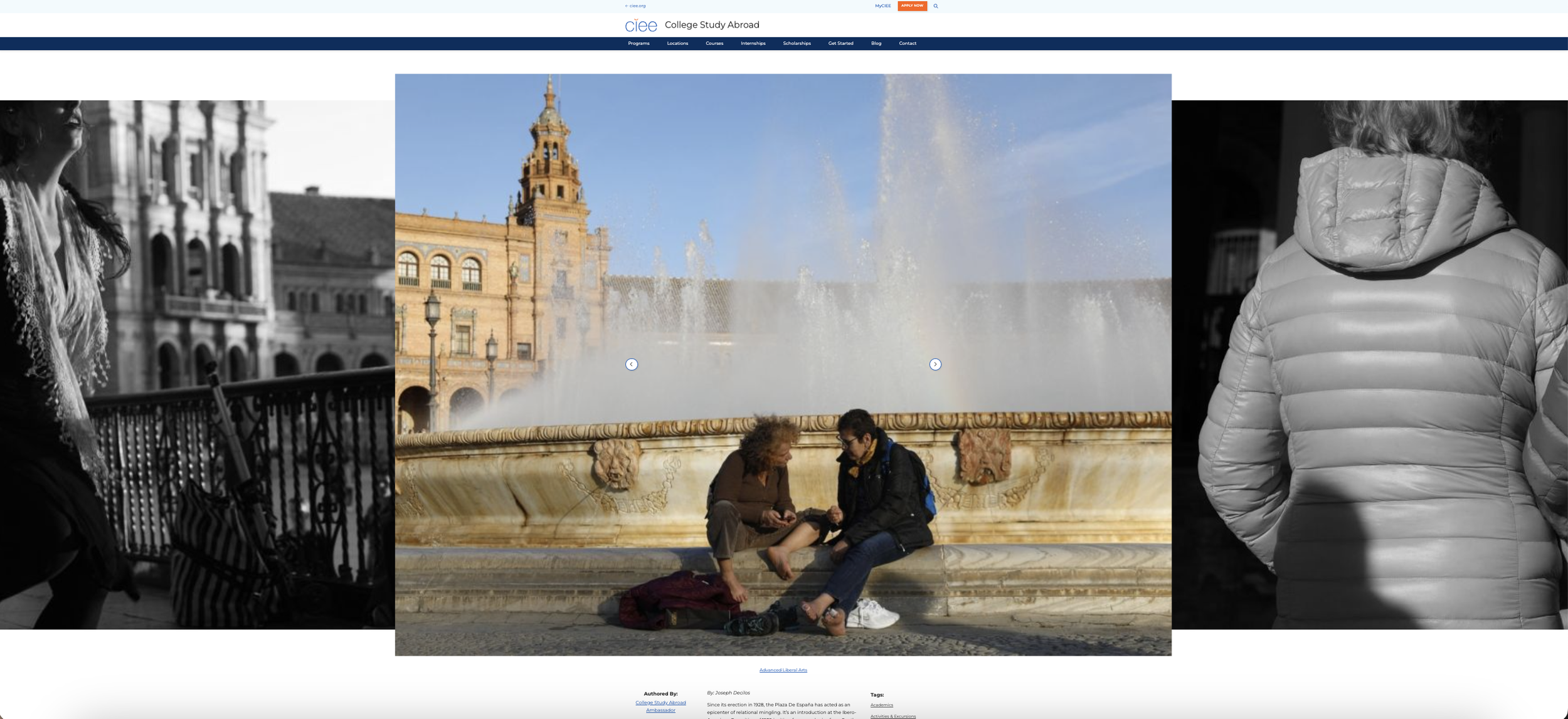Click the Advanced Liberal Arts link
The image size is (1568, 719).
pos(783,670)
